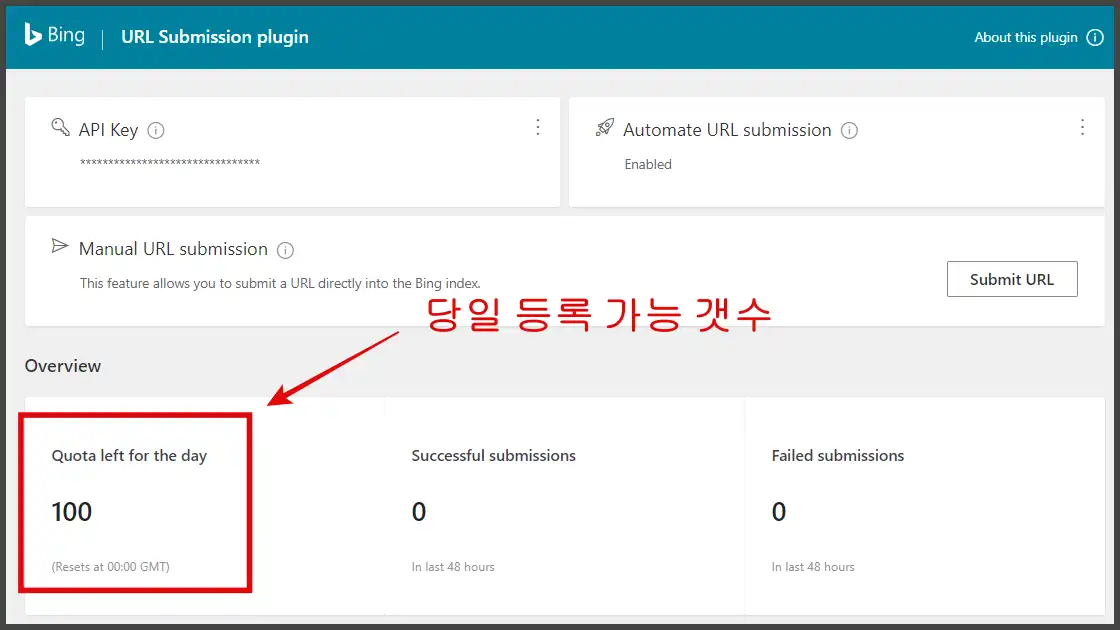
Task: Show info for Manual URL submission
Action: click(x=286, y=250)
